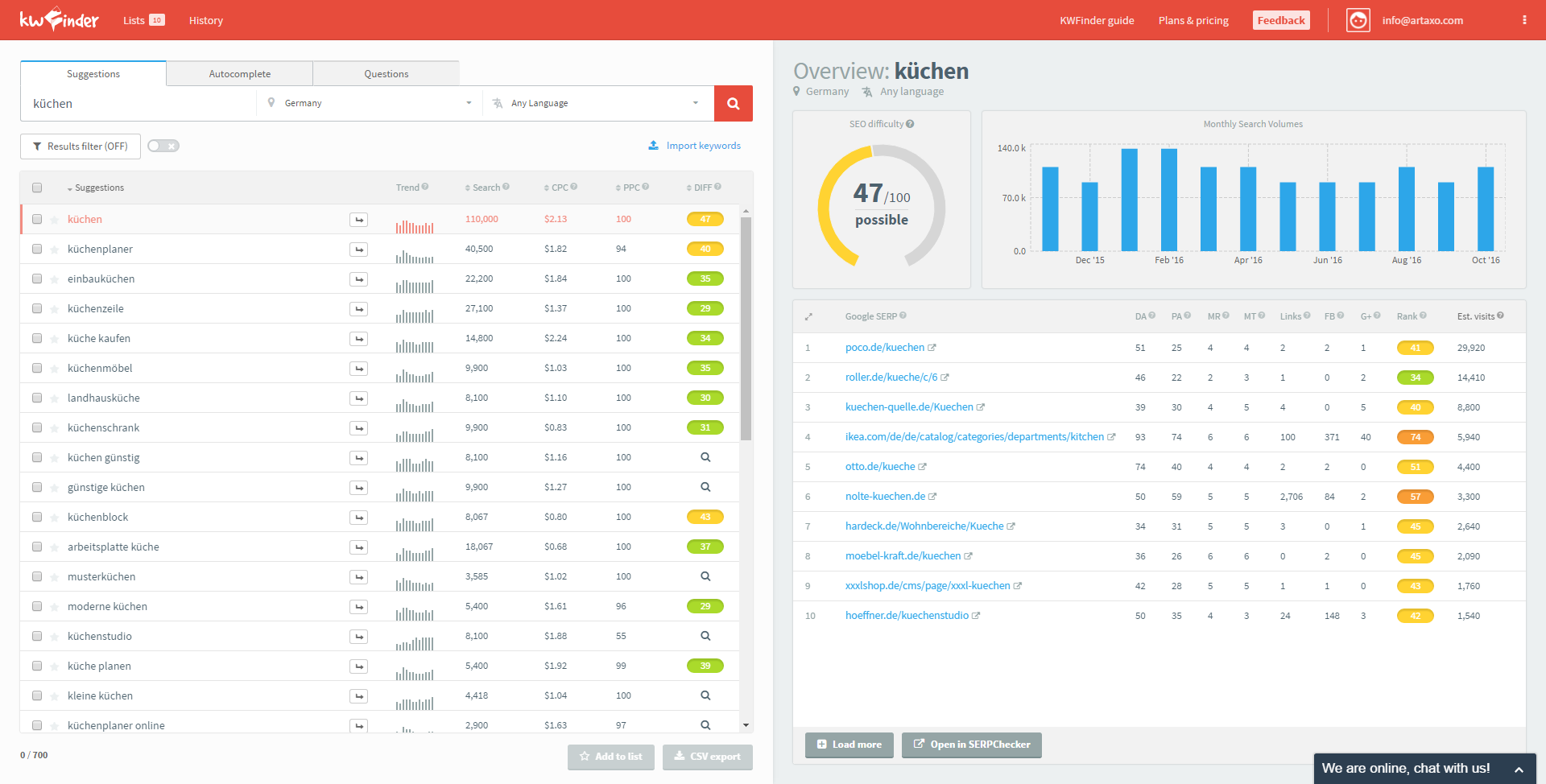Check the moderne küchen keyword checkbox
Screen dimensions: 1546x784
click(x=37, y=606)
